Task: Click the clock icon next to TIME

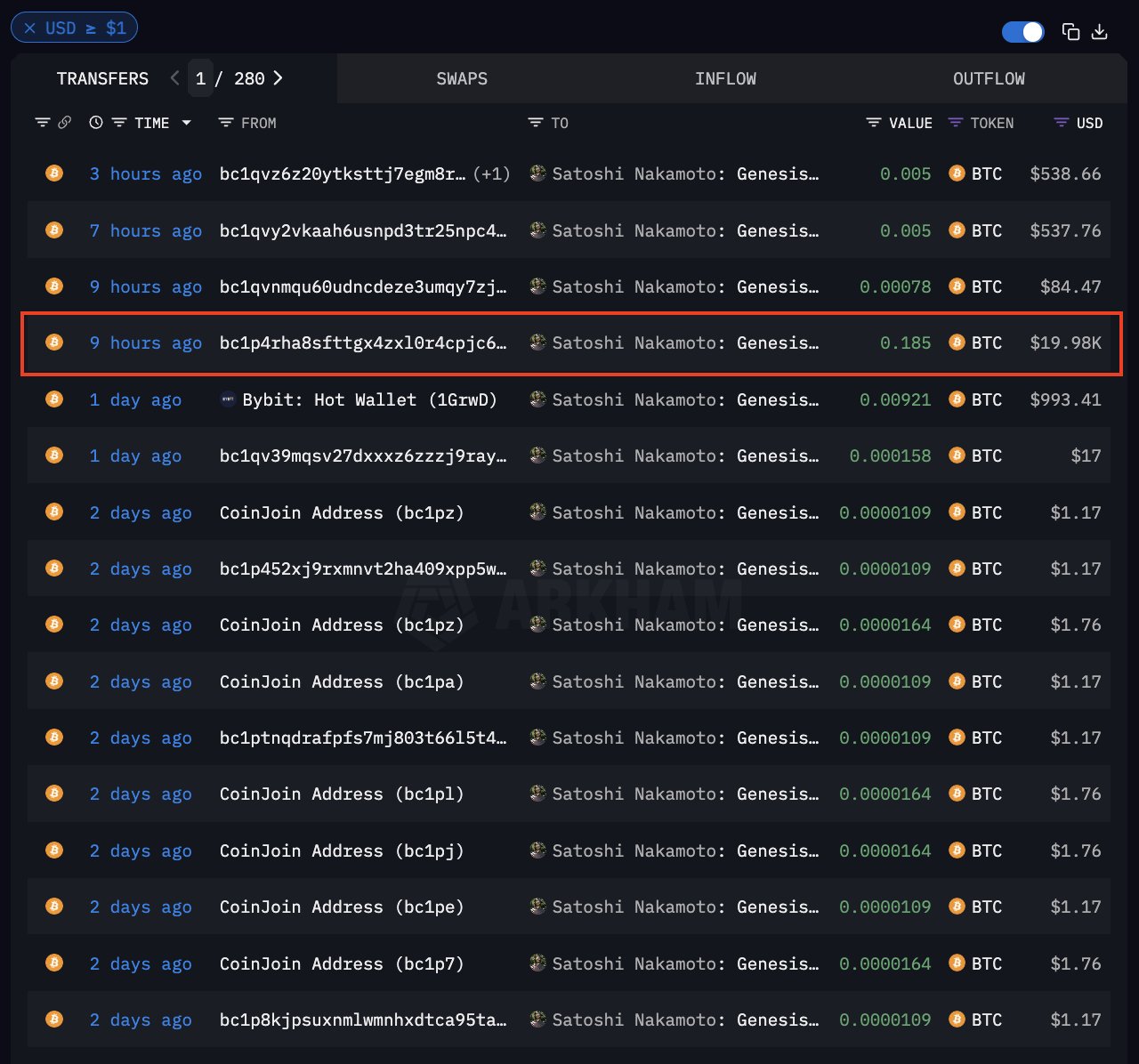Action: point(96,122)
